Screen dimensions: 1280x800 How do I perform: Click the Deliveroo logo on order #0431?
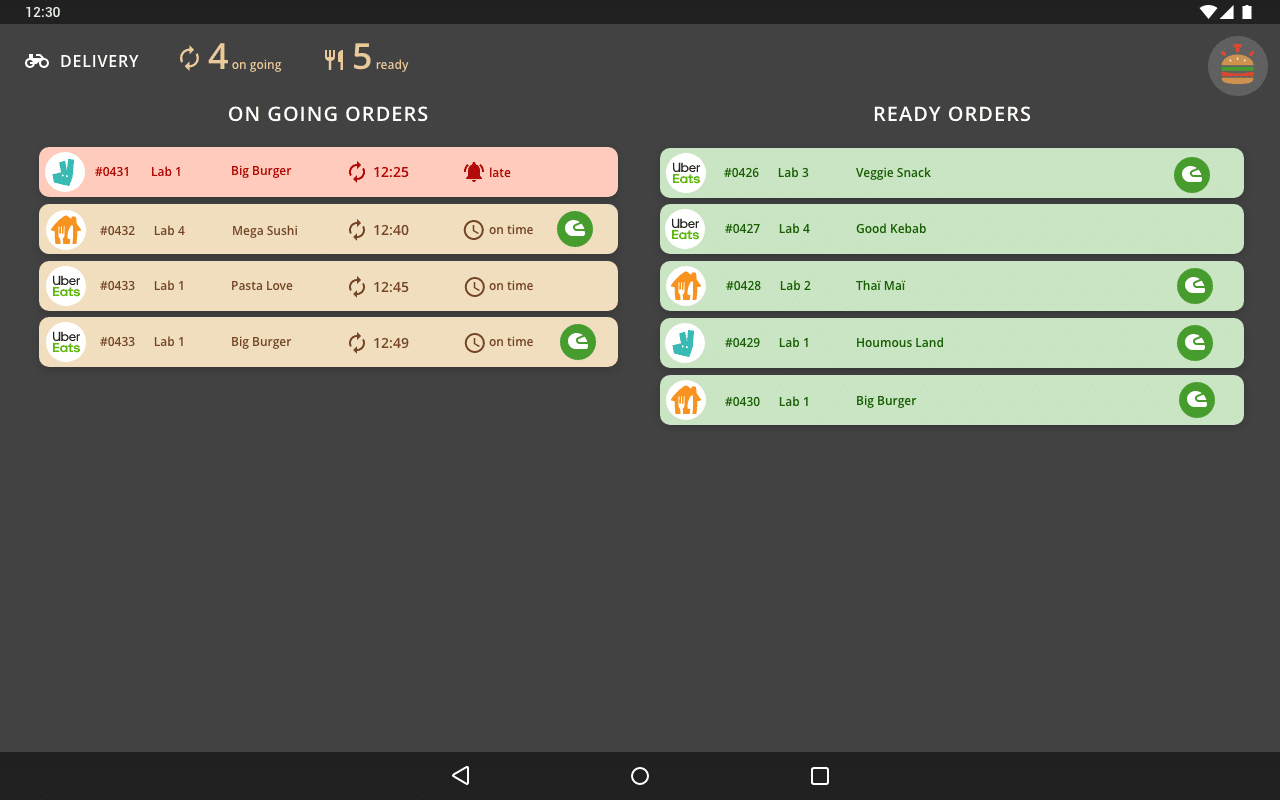[x=66, y=172]
